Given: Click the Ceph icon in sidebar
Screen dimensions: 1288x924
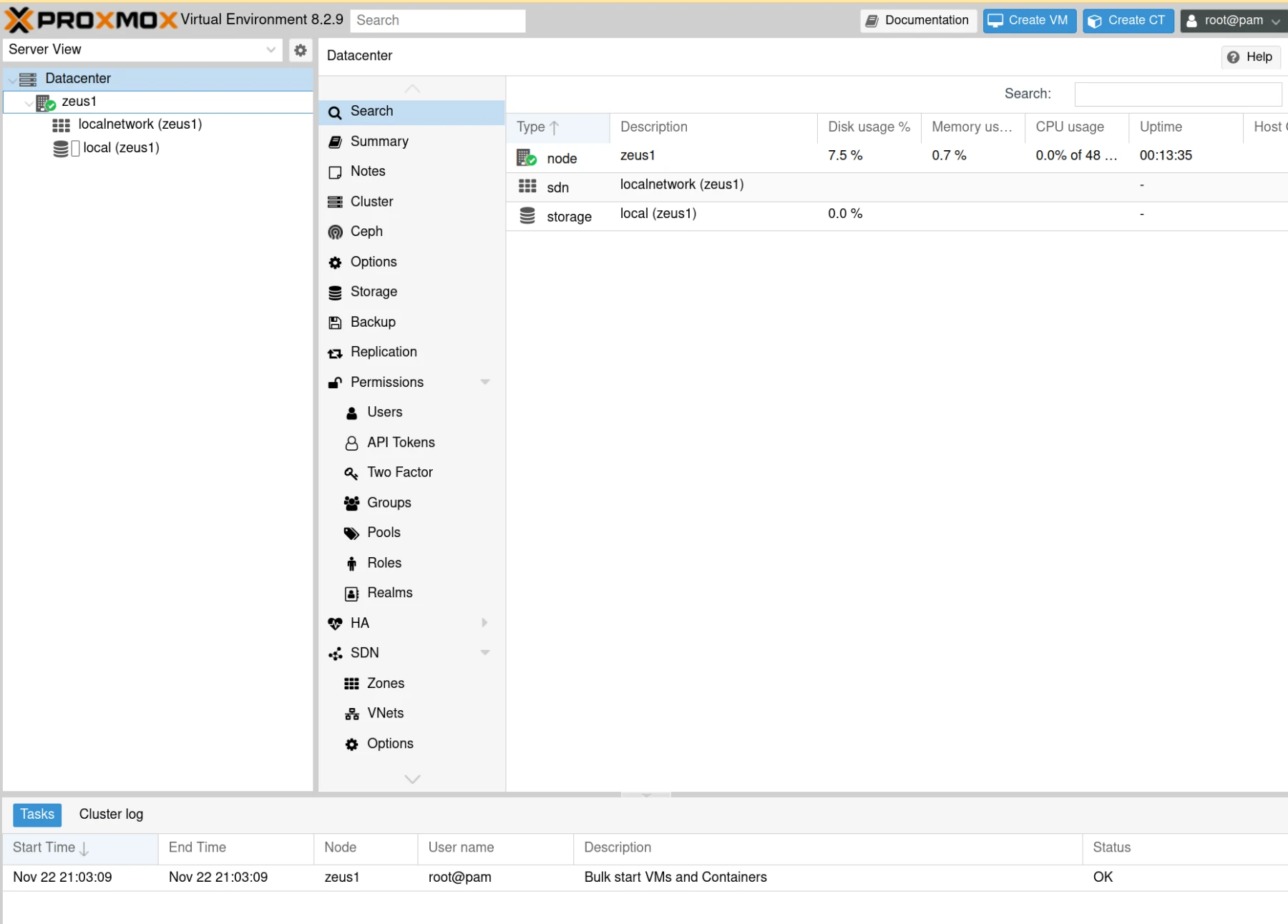Looking at the screenshot, I should pyautogui.click(x=335, y=232).
